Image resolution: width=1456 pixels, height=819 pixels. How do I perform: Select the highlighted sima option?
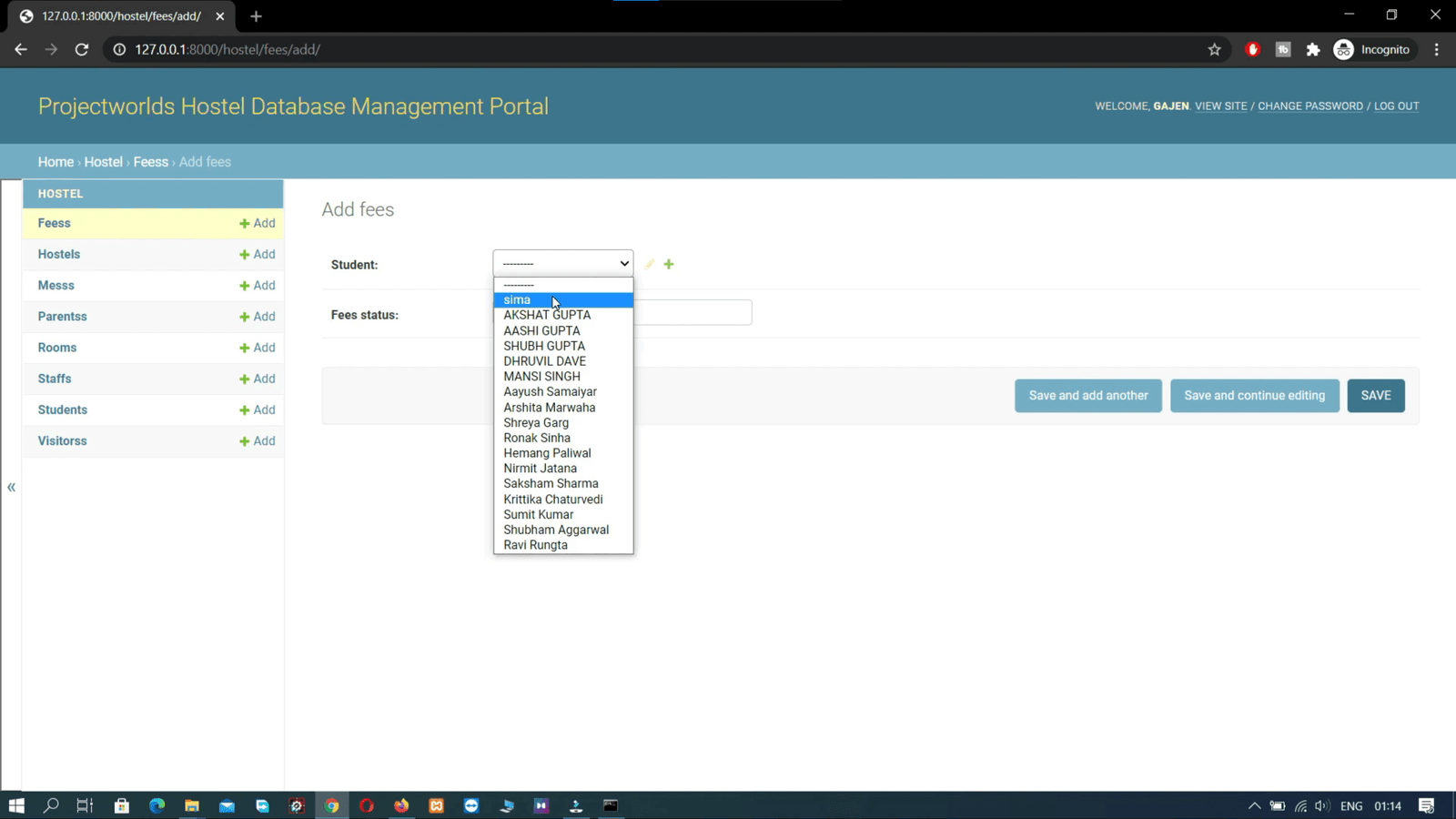[x=517, y=300]
